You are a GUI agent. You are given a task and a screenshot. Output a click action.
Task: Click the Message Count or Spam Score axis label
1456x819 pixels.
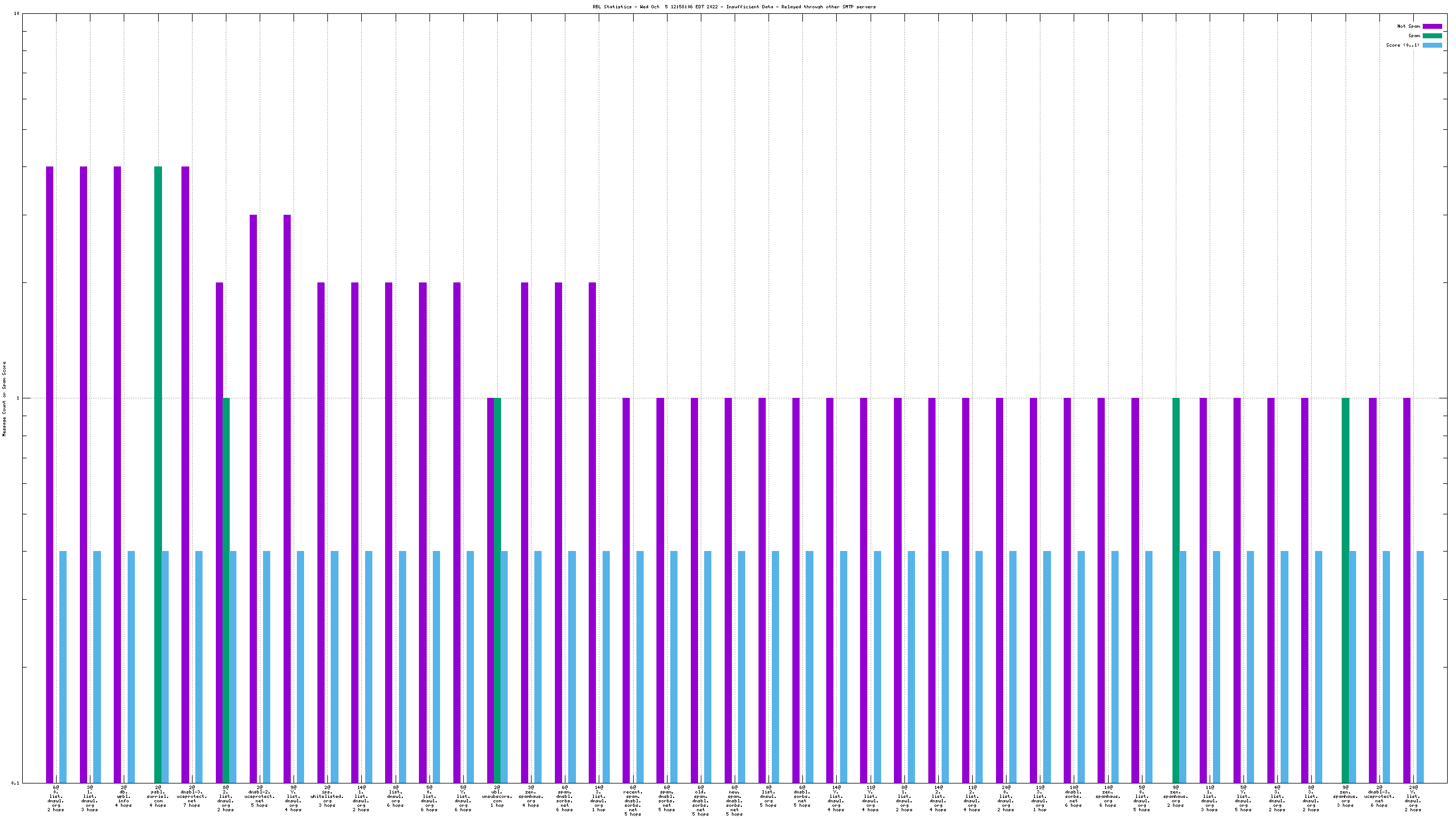pos(4,399)
